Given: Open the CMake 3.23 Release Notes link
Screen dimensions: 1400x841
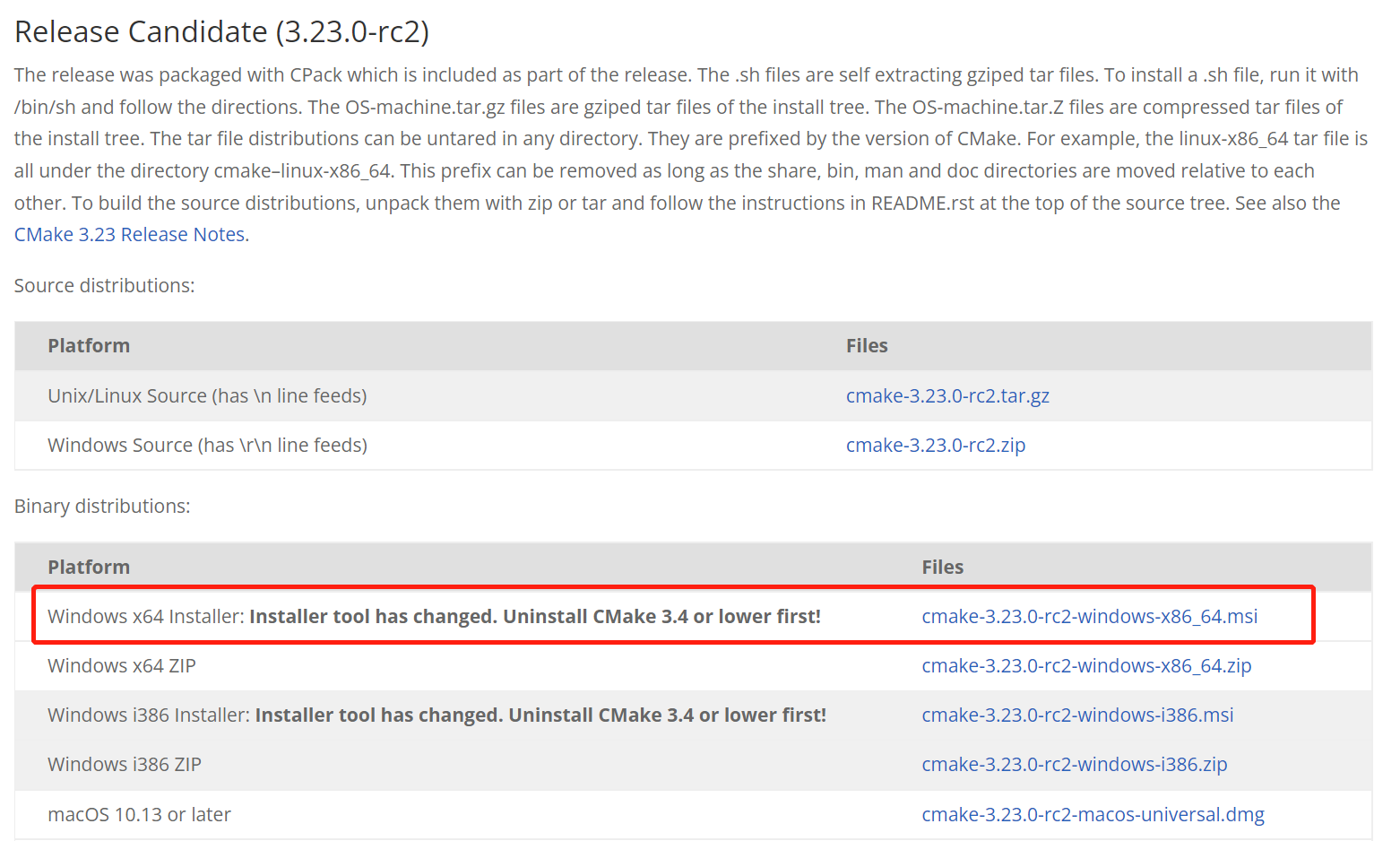Looking at the screenshot, I should (130, 235).
